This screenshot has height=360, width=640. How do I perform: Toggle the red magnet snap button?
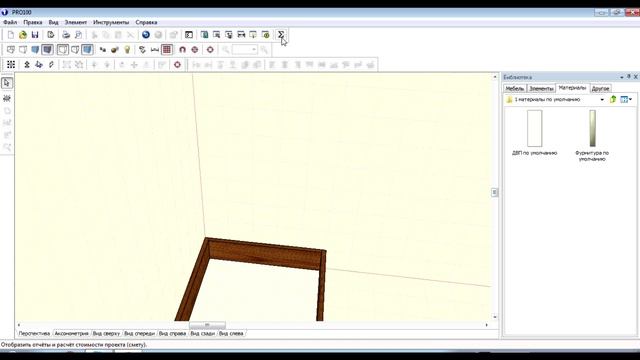click(182, 50)
